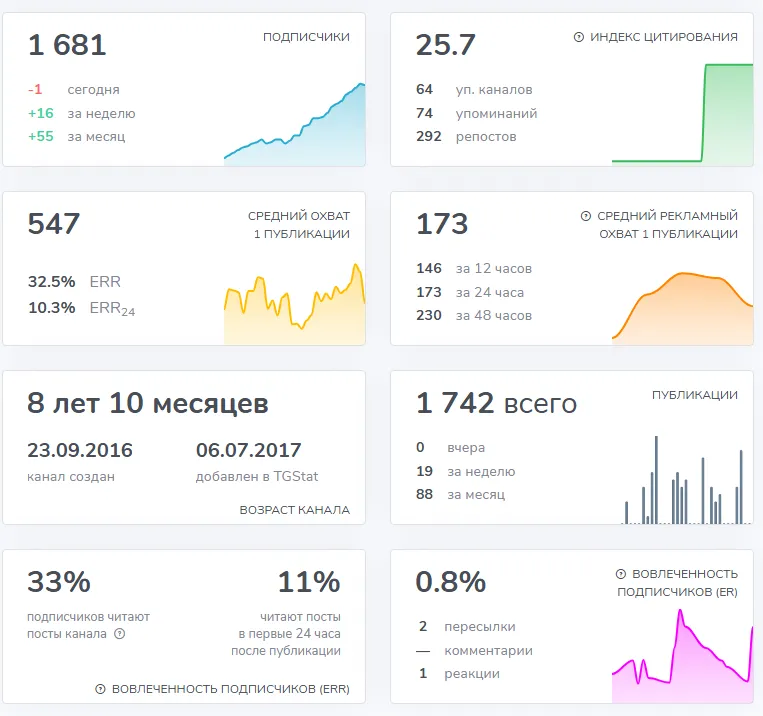Image resolution: width=763 pixels, height=716 pixels.
Task: Open the yellow average reach chart
Action: (294, 304)
